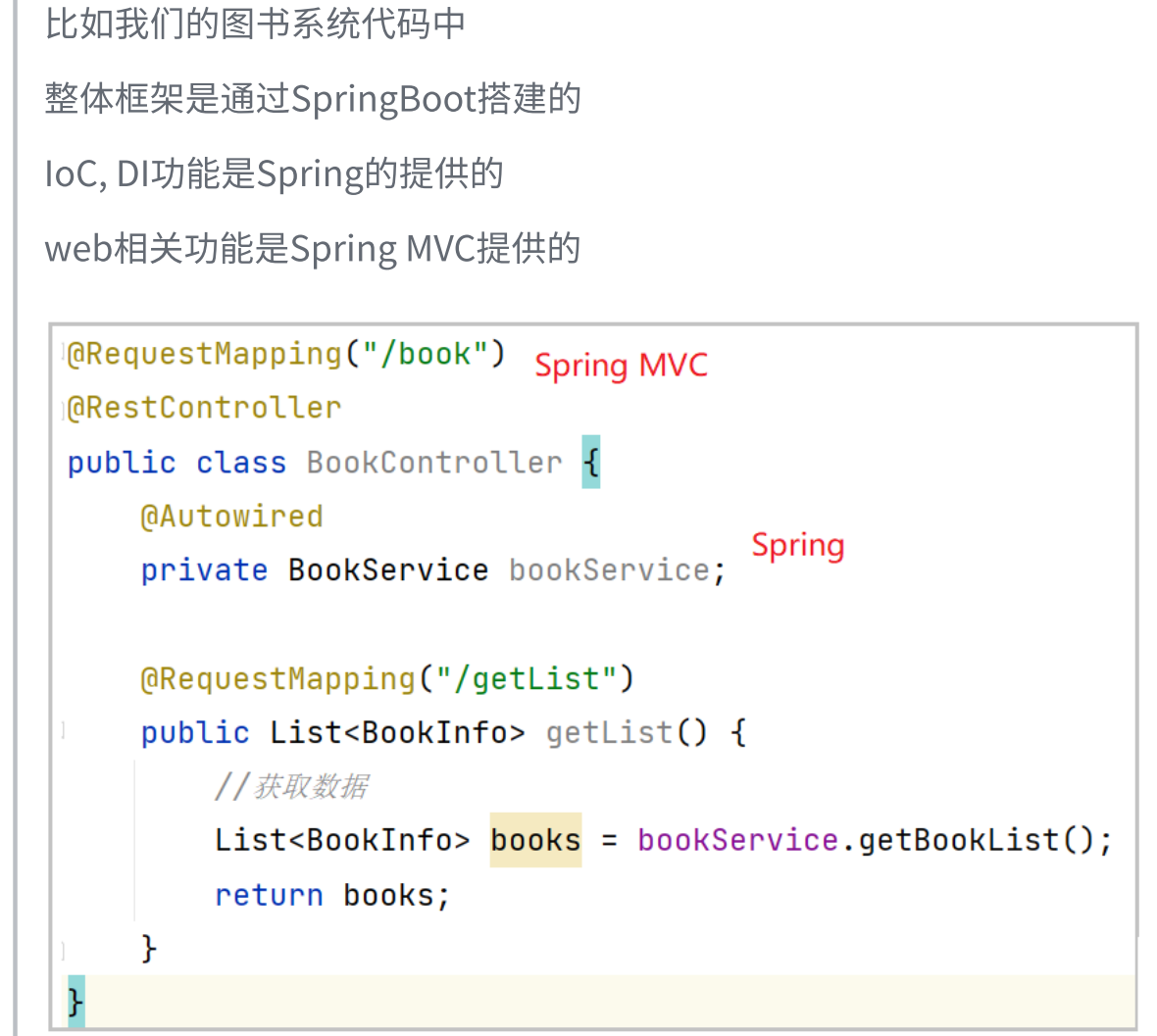Click the red 'Spring' label
1157x1036 pixels.
coord(798,546)
